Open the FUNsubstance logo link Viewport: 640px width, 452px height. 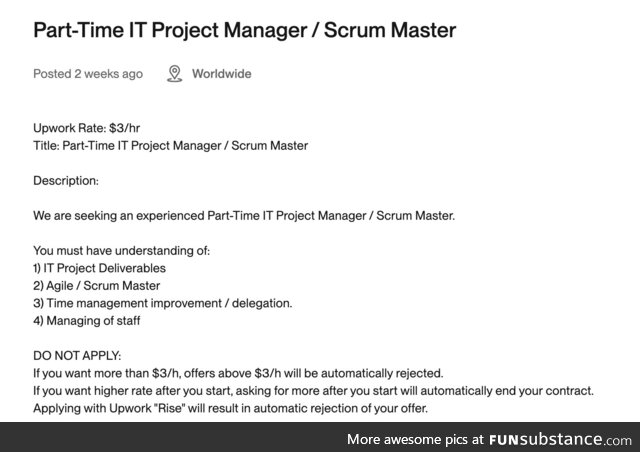(560, 439)
